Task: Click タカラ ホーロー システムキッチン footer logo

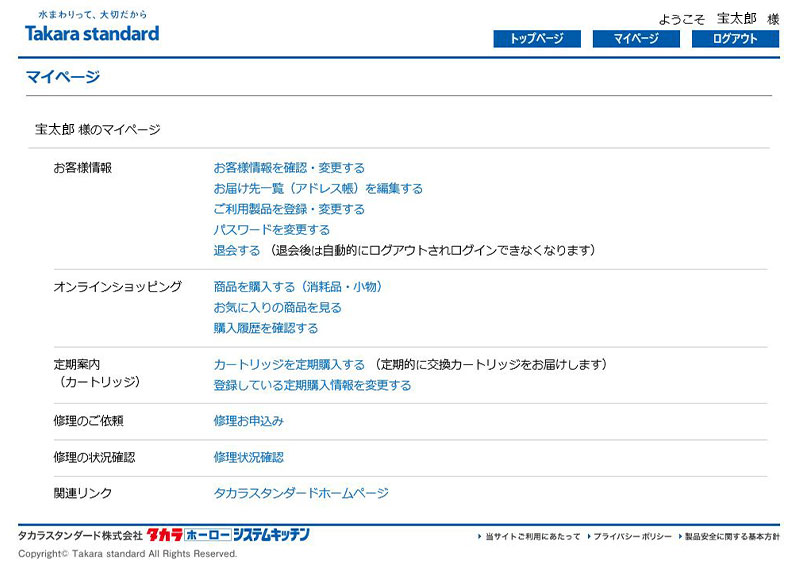Action: 228,534
